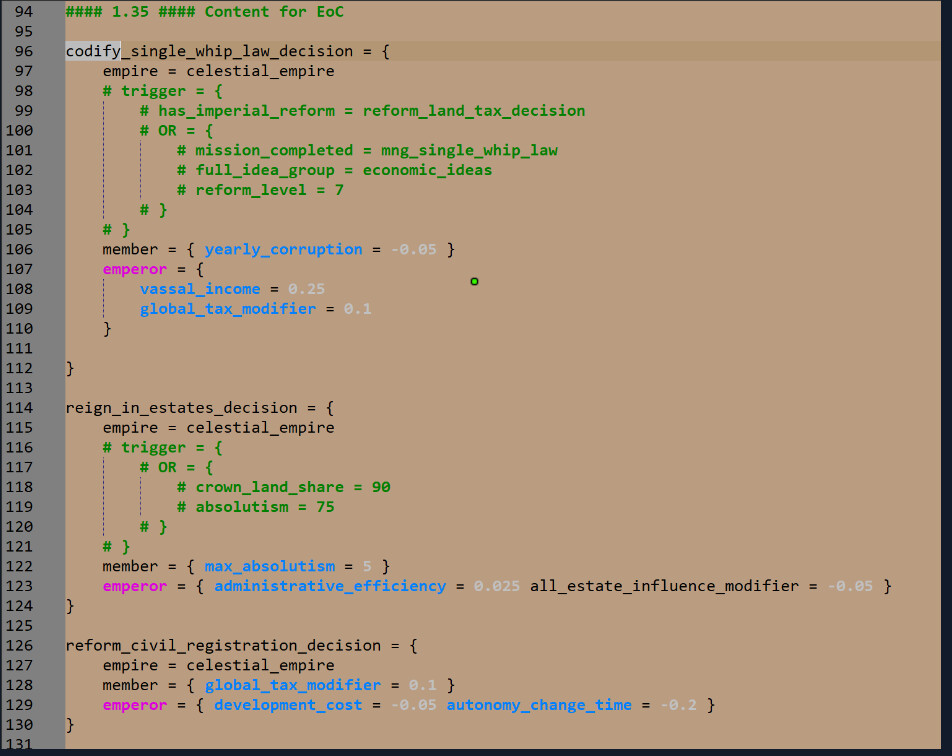Screen dimensions: 952x756
Task: Select celestial_empire on line 115
Action: point(260,428)
